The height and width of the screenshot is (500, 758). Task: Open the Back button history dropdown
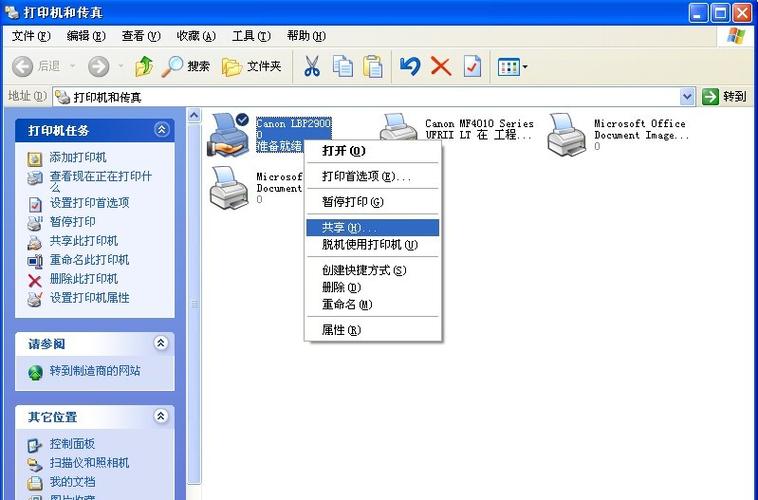tap(73, 66)
